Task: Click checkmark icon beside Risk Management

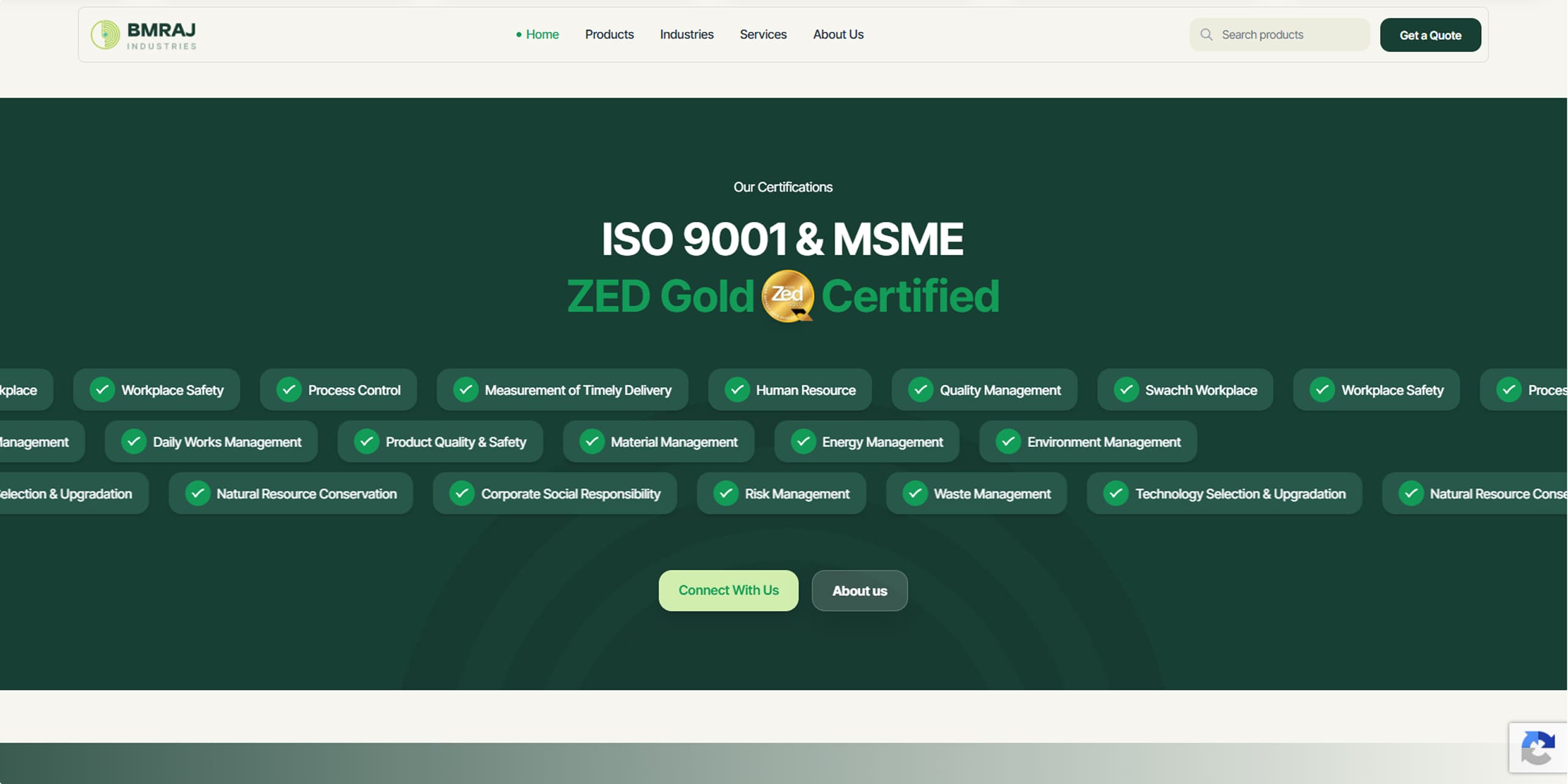Action: tap(726, 494)
